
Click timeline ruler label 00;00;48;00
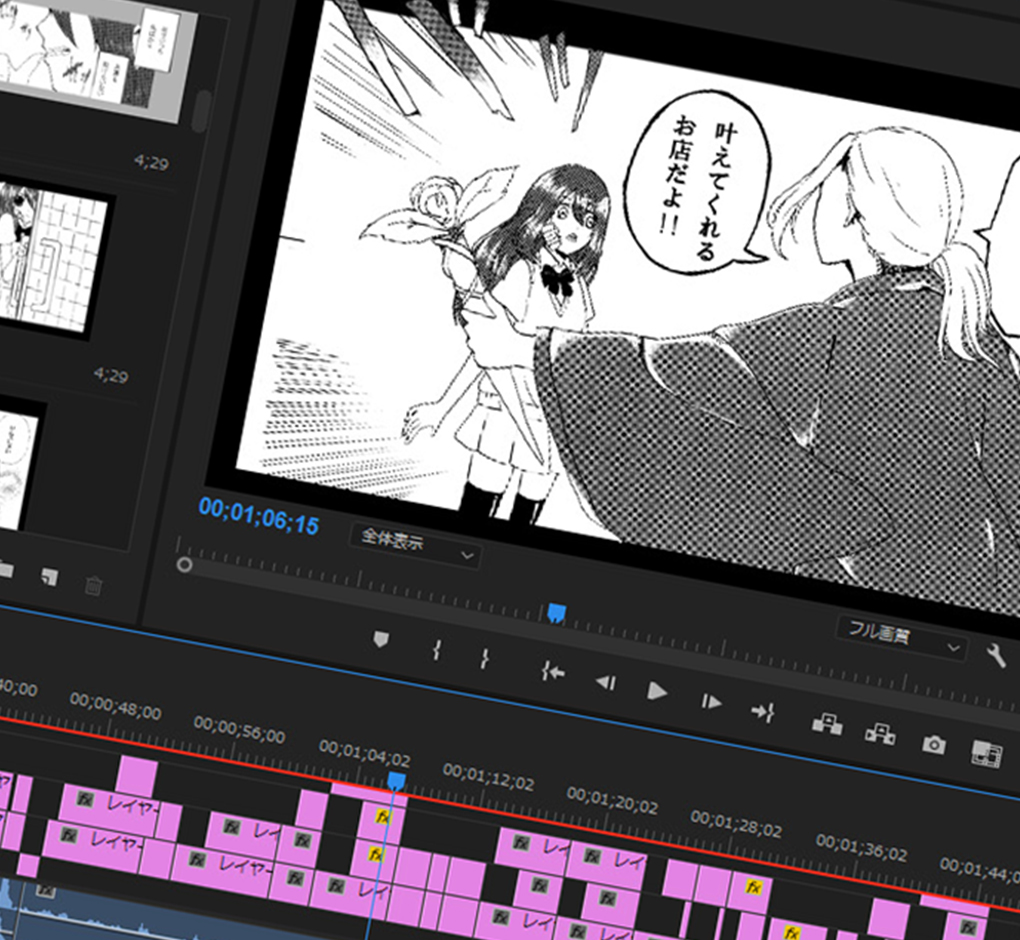(x=115, y=706)
